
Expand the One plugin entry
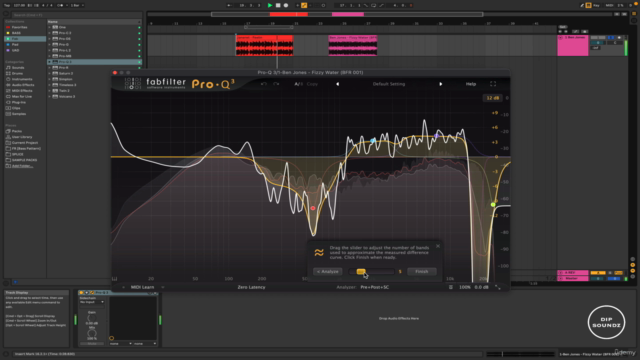pos(49,27)
